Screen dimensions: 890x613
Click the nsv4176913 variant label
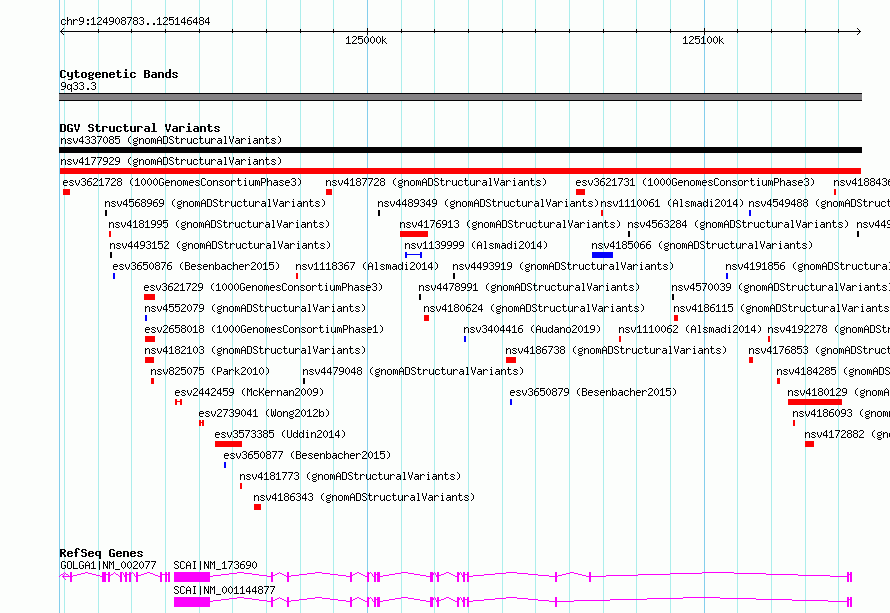510,224
